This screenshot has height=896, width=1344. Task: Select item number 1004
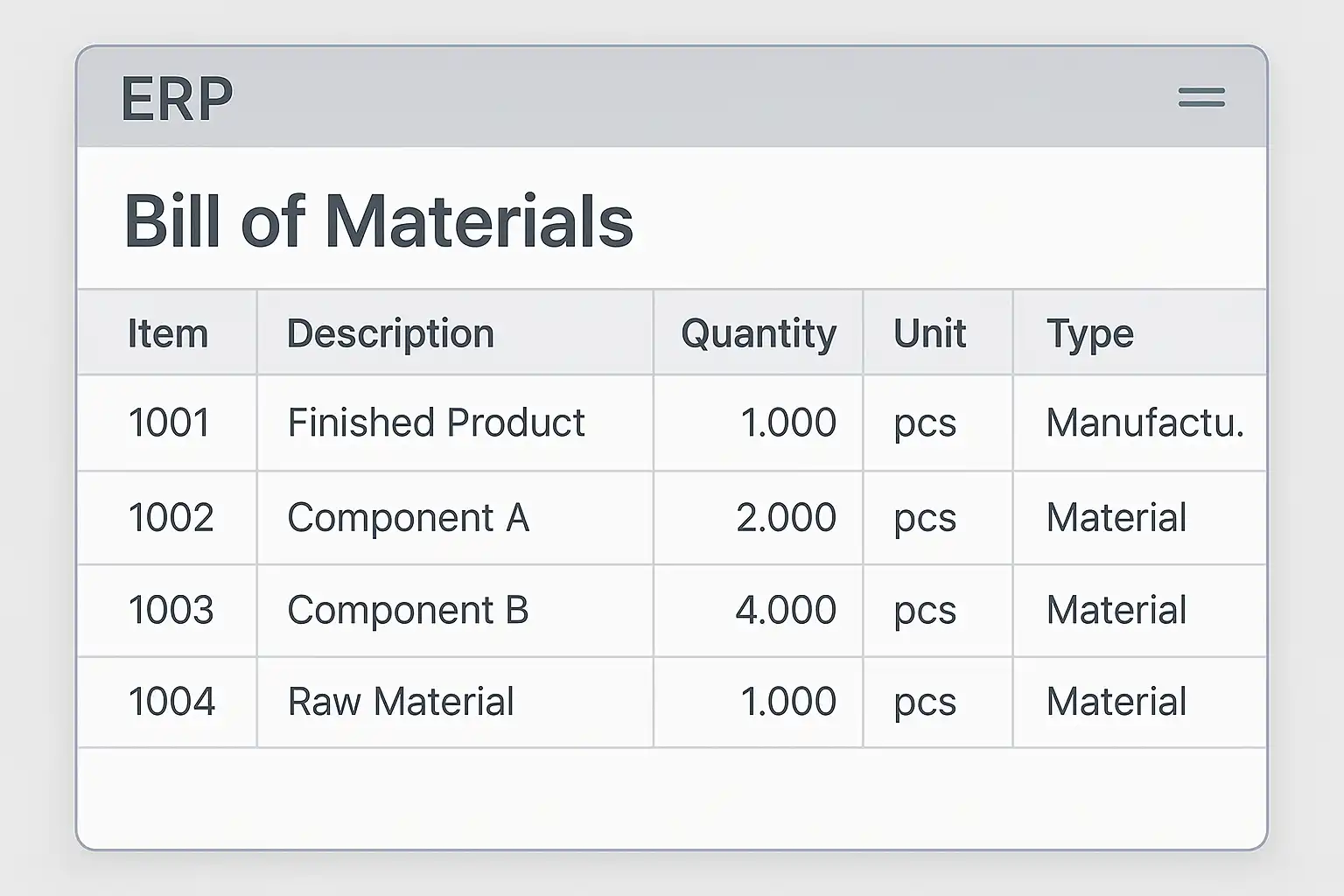(171, 702)
